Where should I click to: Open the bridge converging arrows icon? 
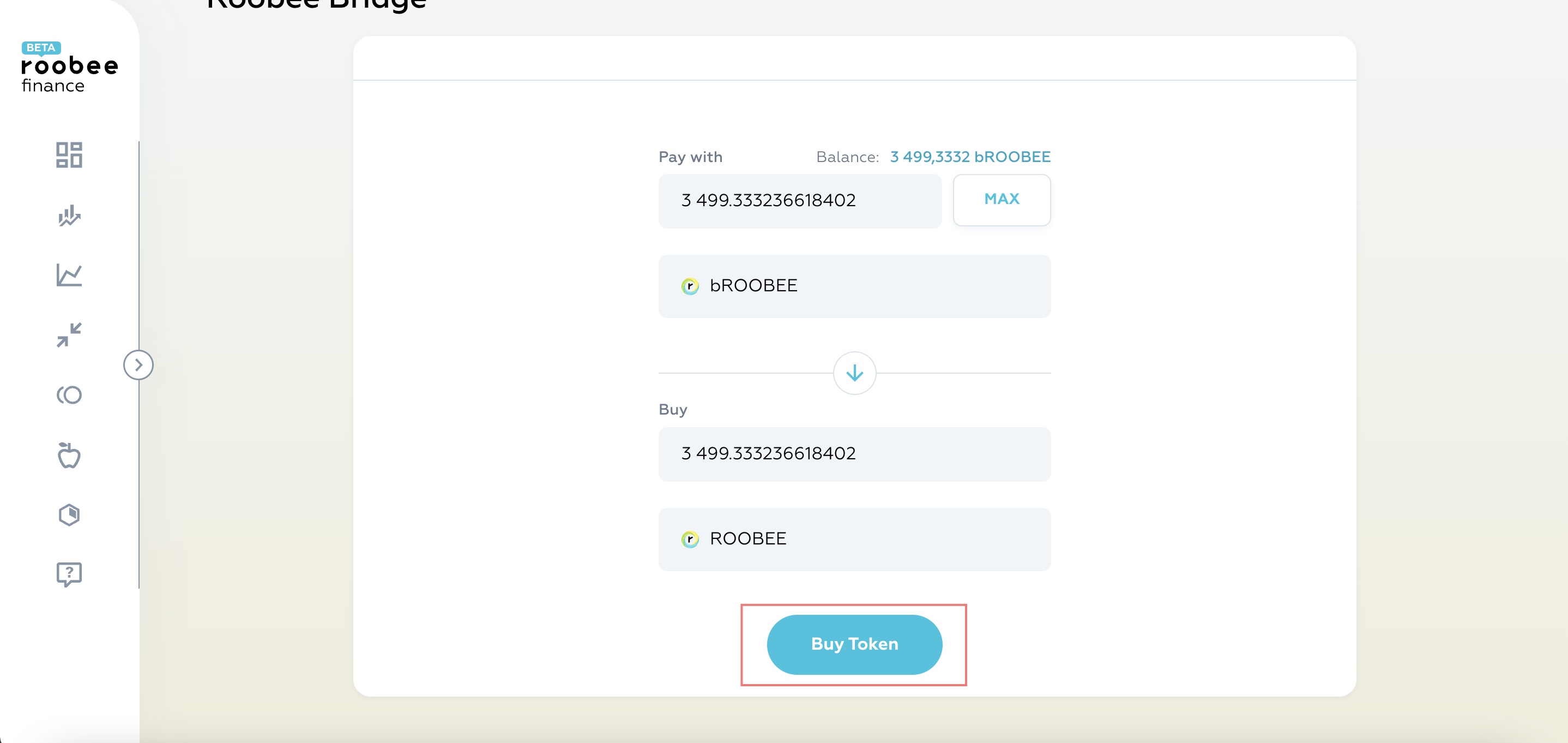point(69,335)
